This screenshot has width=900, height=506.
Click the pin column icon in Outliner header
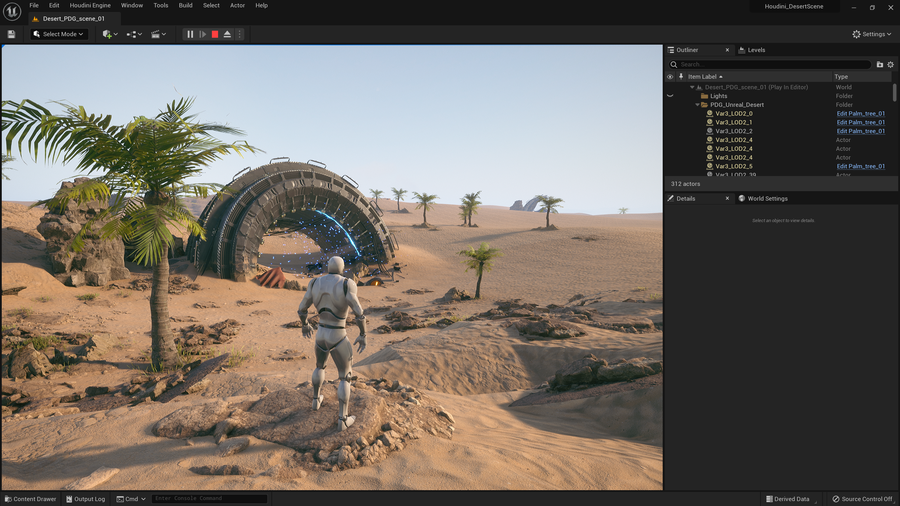tap(681, 76)
